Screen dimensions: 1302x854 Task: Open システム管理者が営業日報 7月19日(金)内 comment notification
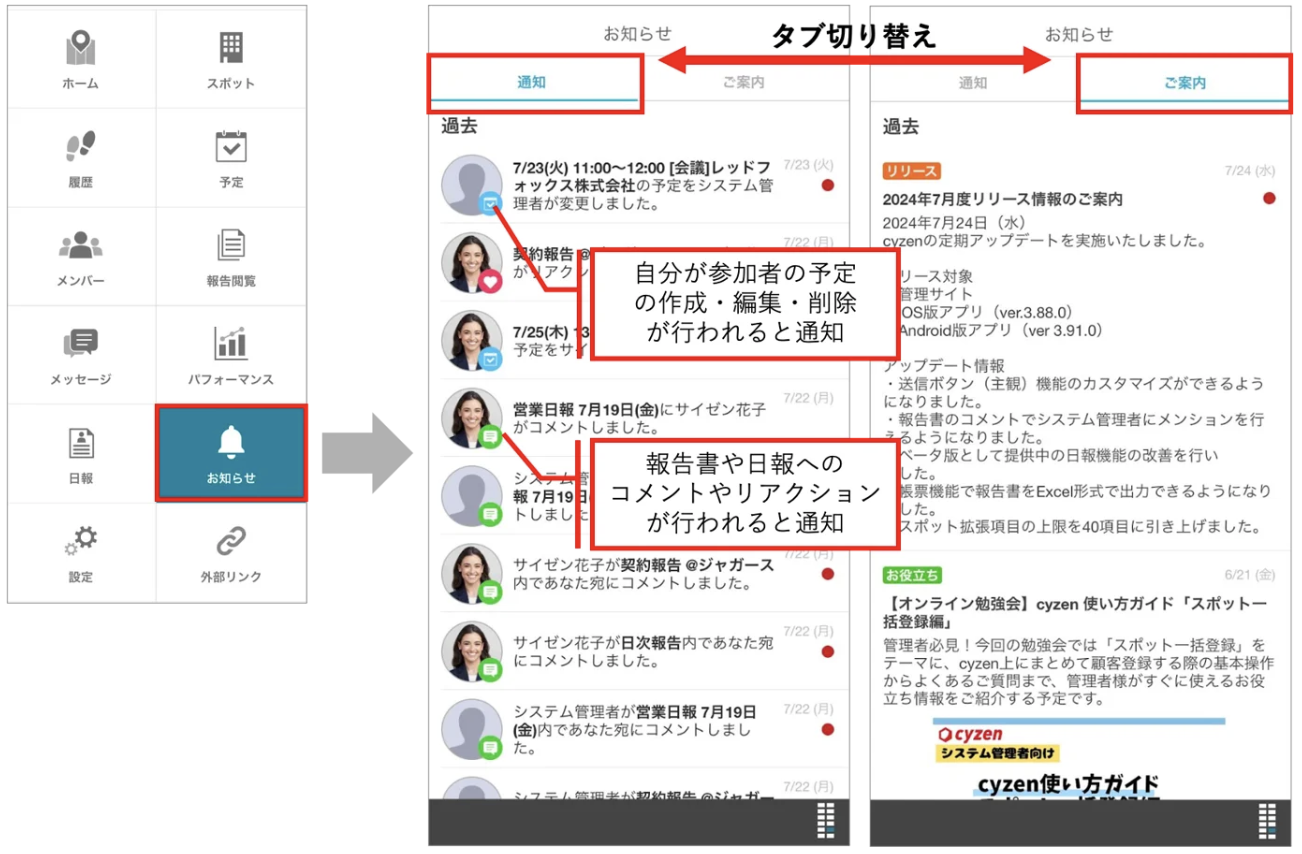[x=639, y=730]
